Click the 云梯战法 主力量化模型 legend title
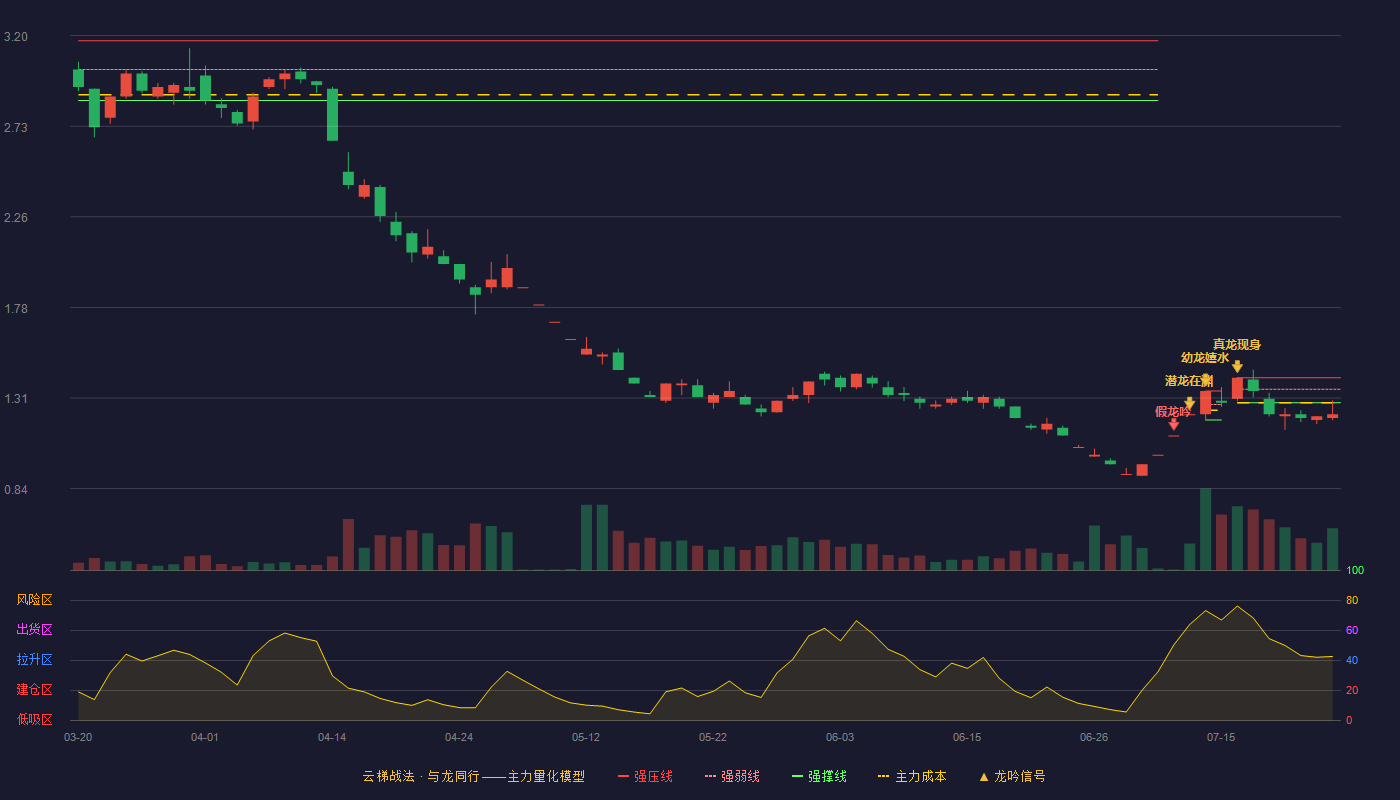 [474, 776]
